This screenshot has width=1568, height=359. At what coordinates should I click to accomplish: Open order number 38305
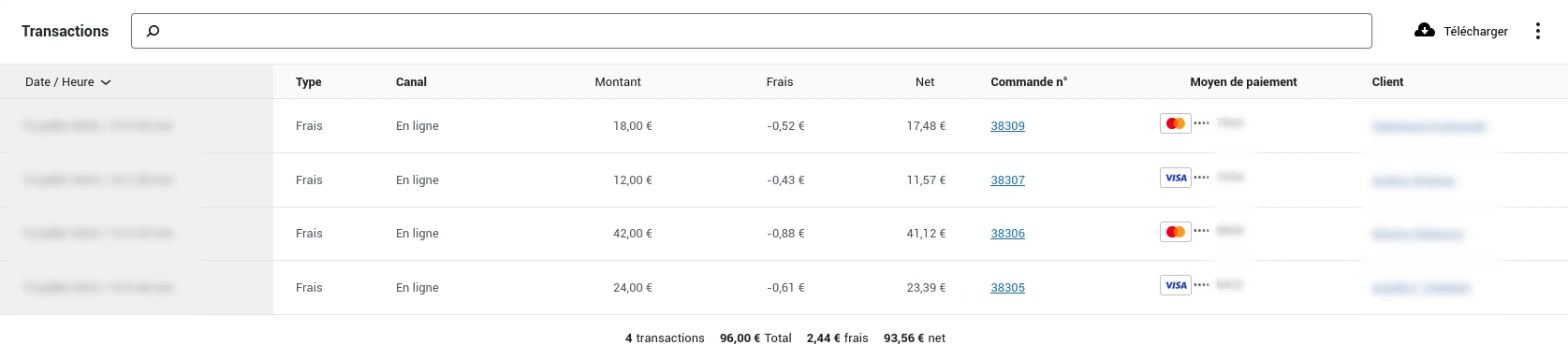click(1007, 288)
